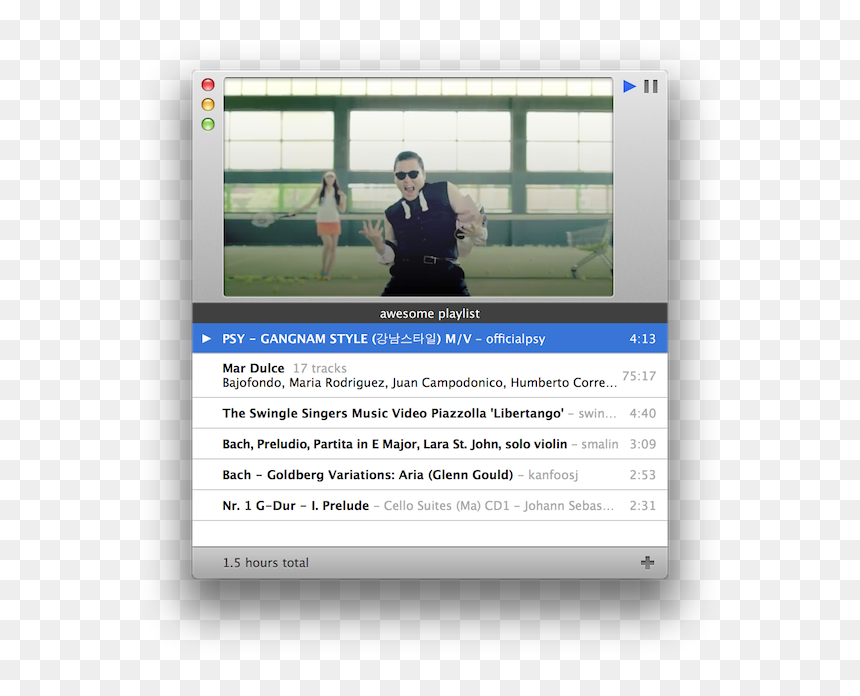Image resolution: width=860 pixels, height=696 pixels.
Task: Click the 'Cello Suites (Ma) CD1' album text
Action: [x=446, y=506]
